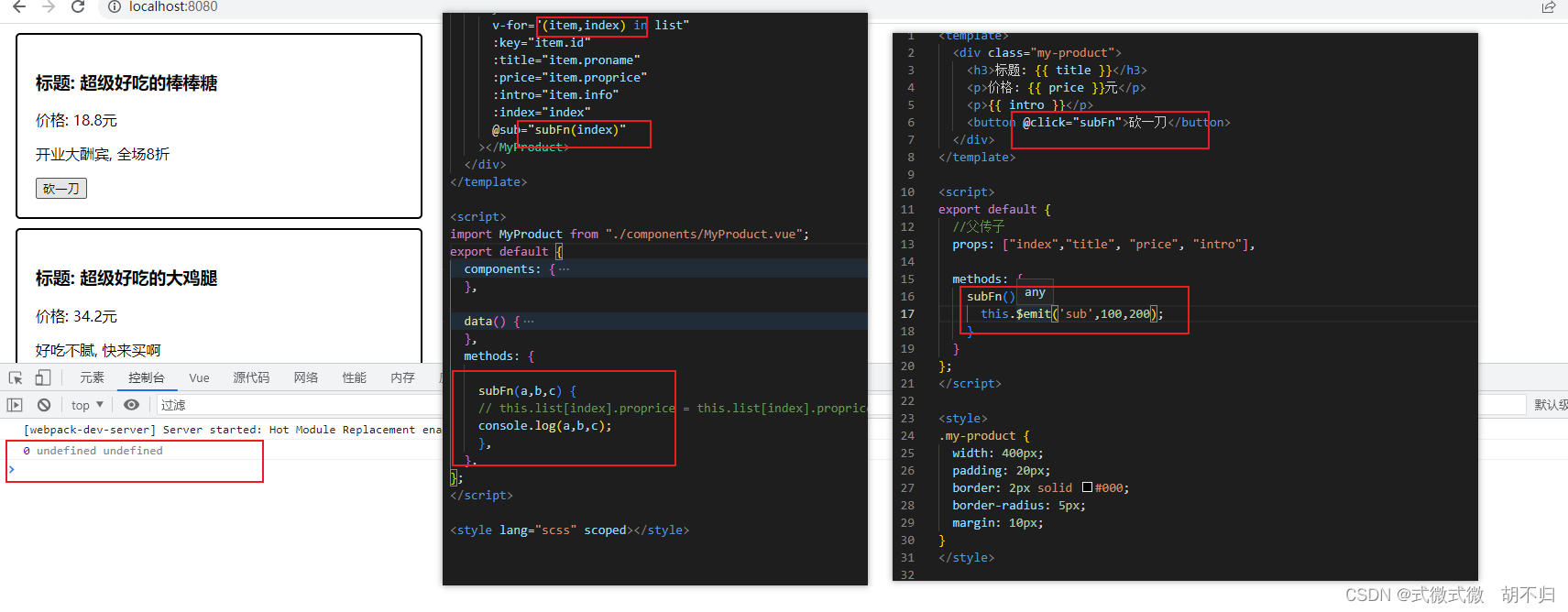The width and height of the screenshot is (1568, 612).
Task: Click the @sub="subFn(index)" attribute
Action: (x=559, y=130)
